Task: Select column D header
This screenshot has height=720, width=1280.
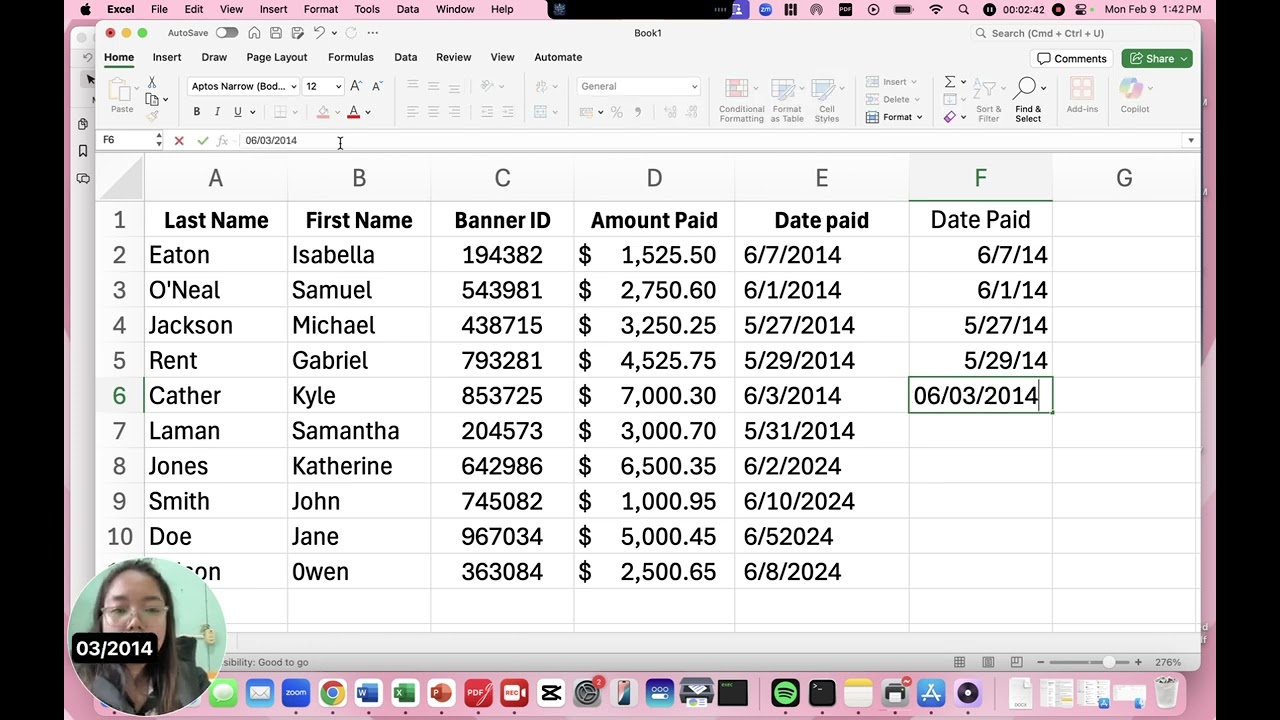Action: click(x=654, y=178)
